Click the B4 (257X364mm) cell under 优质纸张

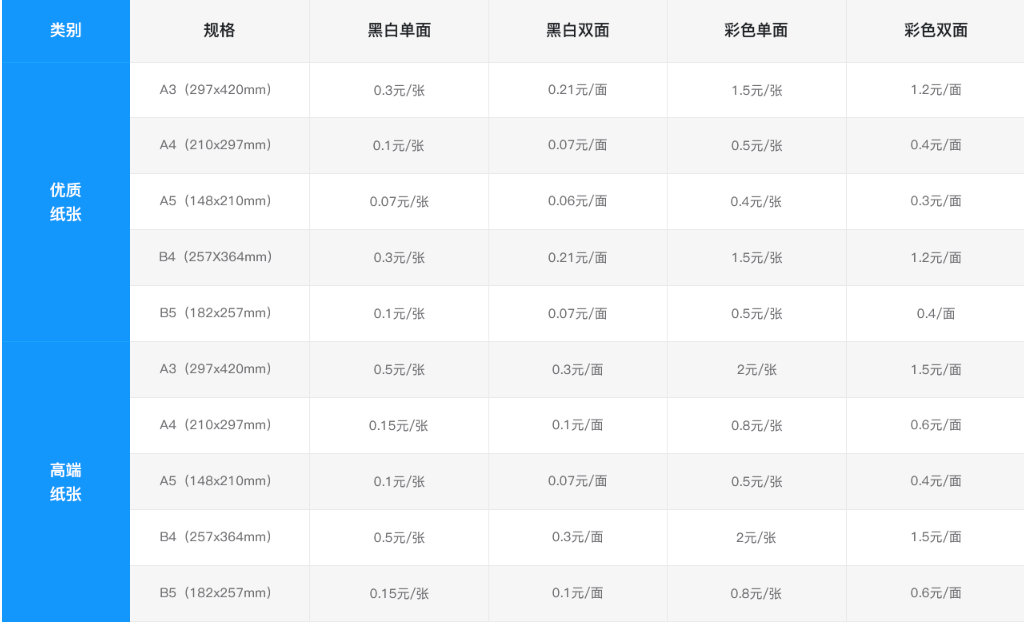tap(219, 257)
